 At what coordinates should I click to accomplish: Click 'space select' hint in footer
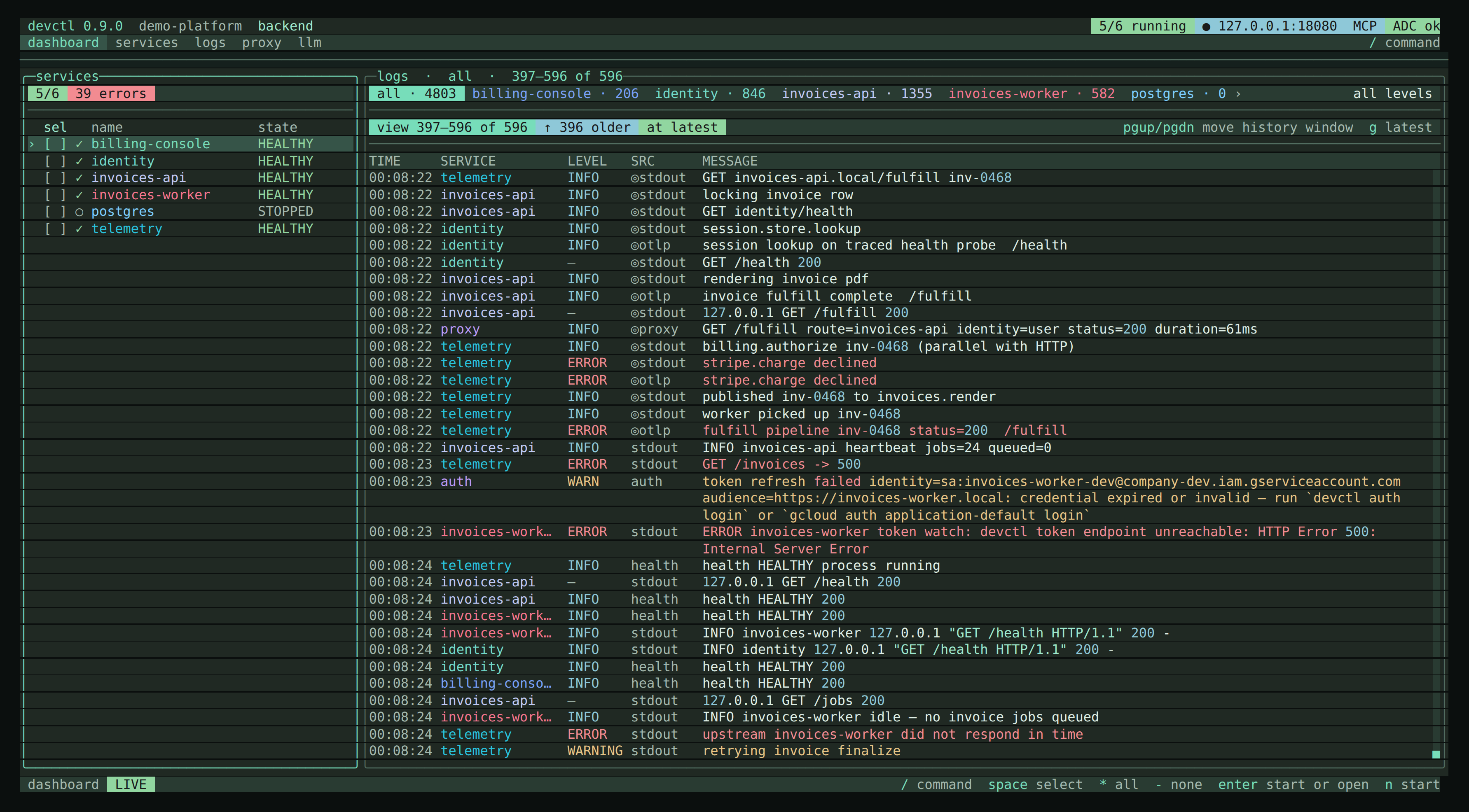tap(1035, 784)
